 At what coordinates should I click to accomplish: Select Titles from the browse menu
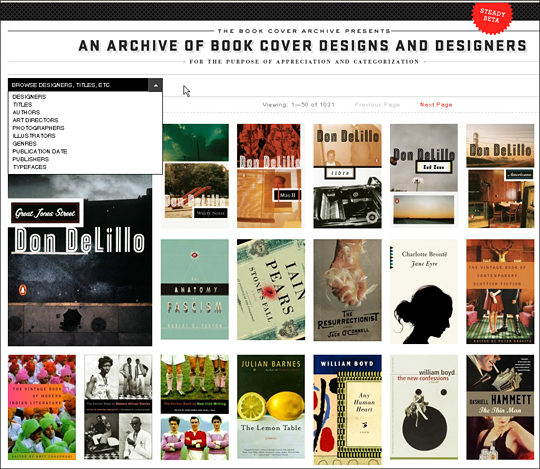coord(22,104)
